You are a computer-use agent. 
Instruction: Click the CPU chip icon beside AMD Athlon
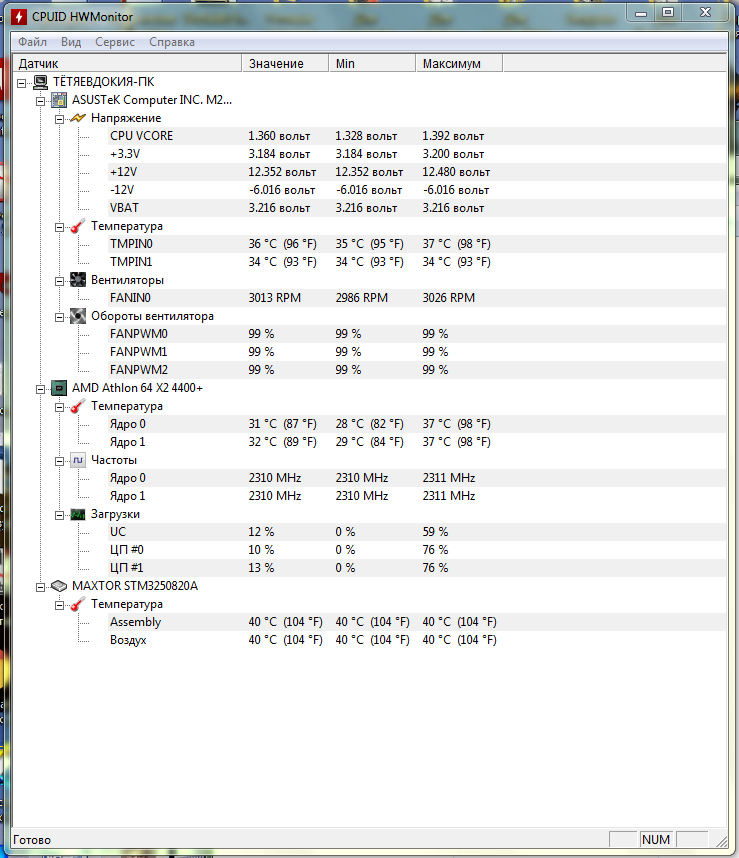click(59, 388)
